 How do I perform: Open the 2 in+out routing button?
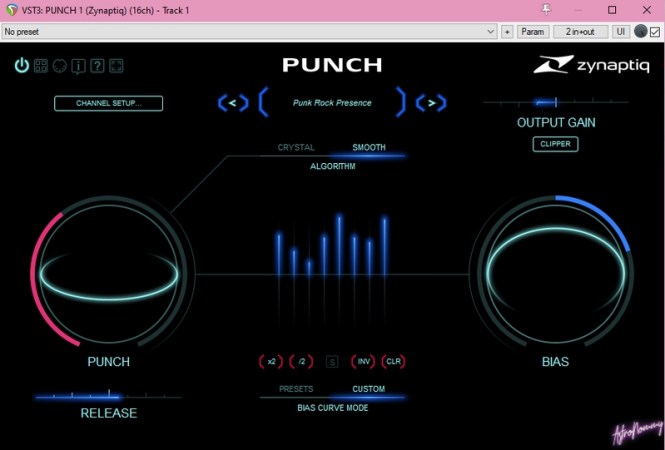580,32
